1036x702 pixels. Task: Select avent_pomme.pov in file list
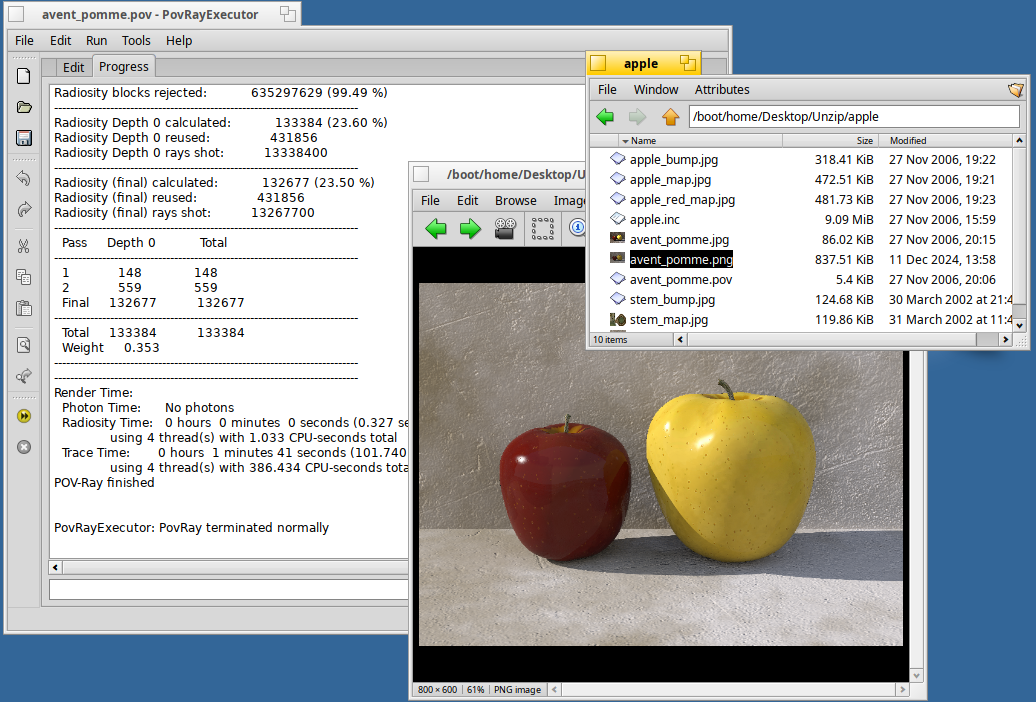click(x=681, y=280)
